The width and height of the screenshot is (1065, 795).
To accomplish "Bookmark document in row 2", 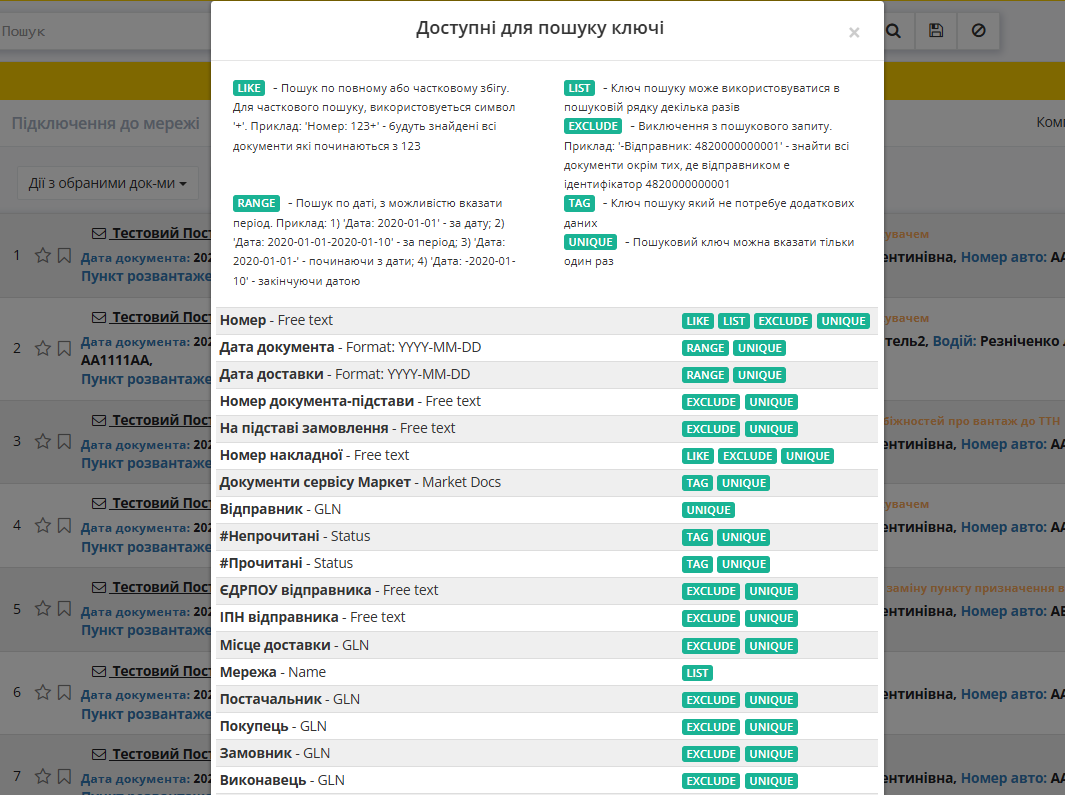I will (x=64, y=348).
